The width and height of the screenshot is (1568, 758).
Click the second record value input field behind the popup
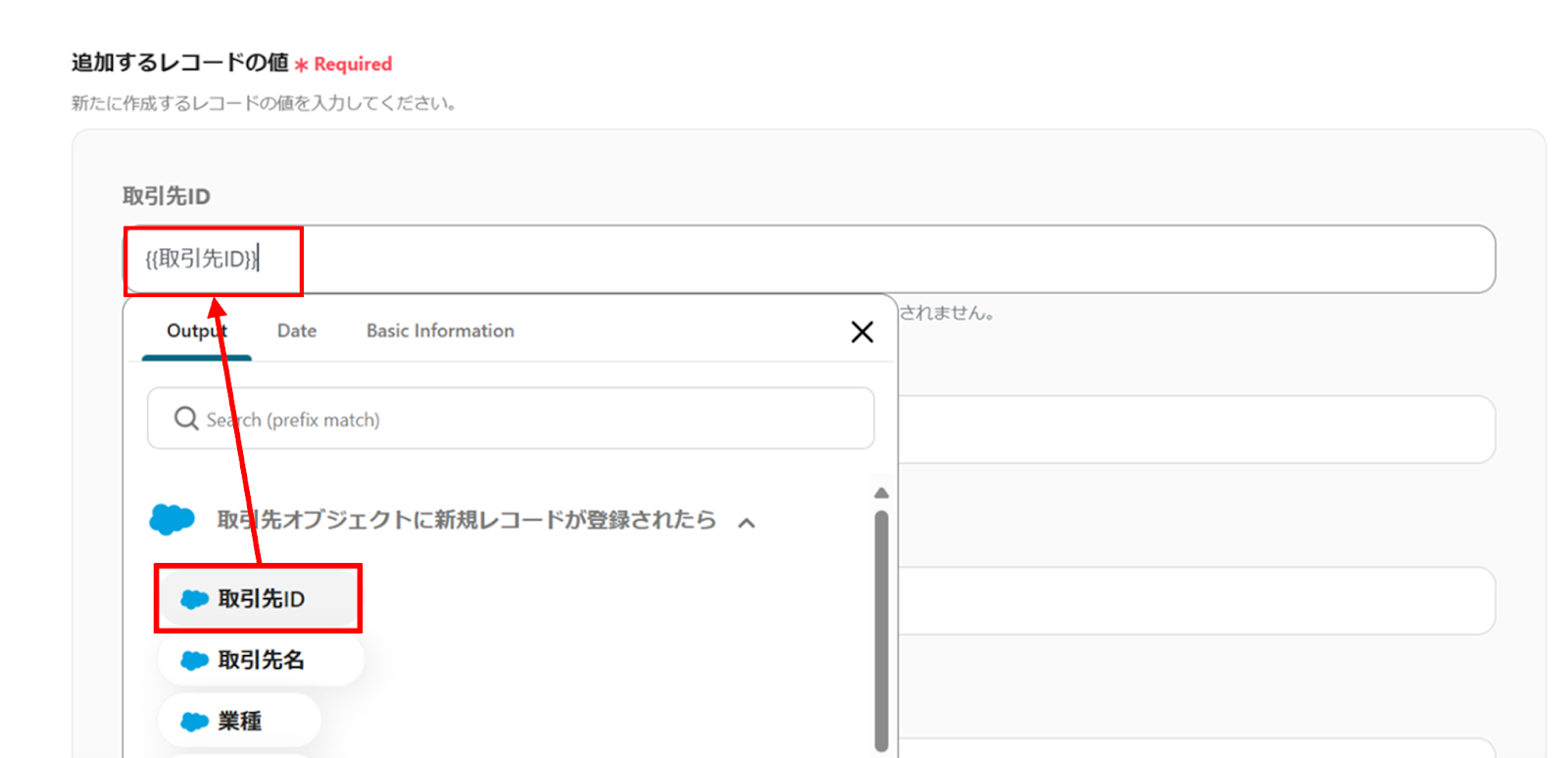coord(1197,430)
